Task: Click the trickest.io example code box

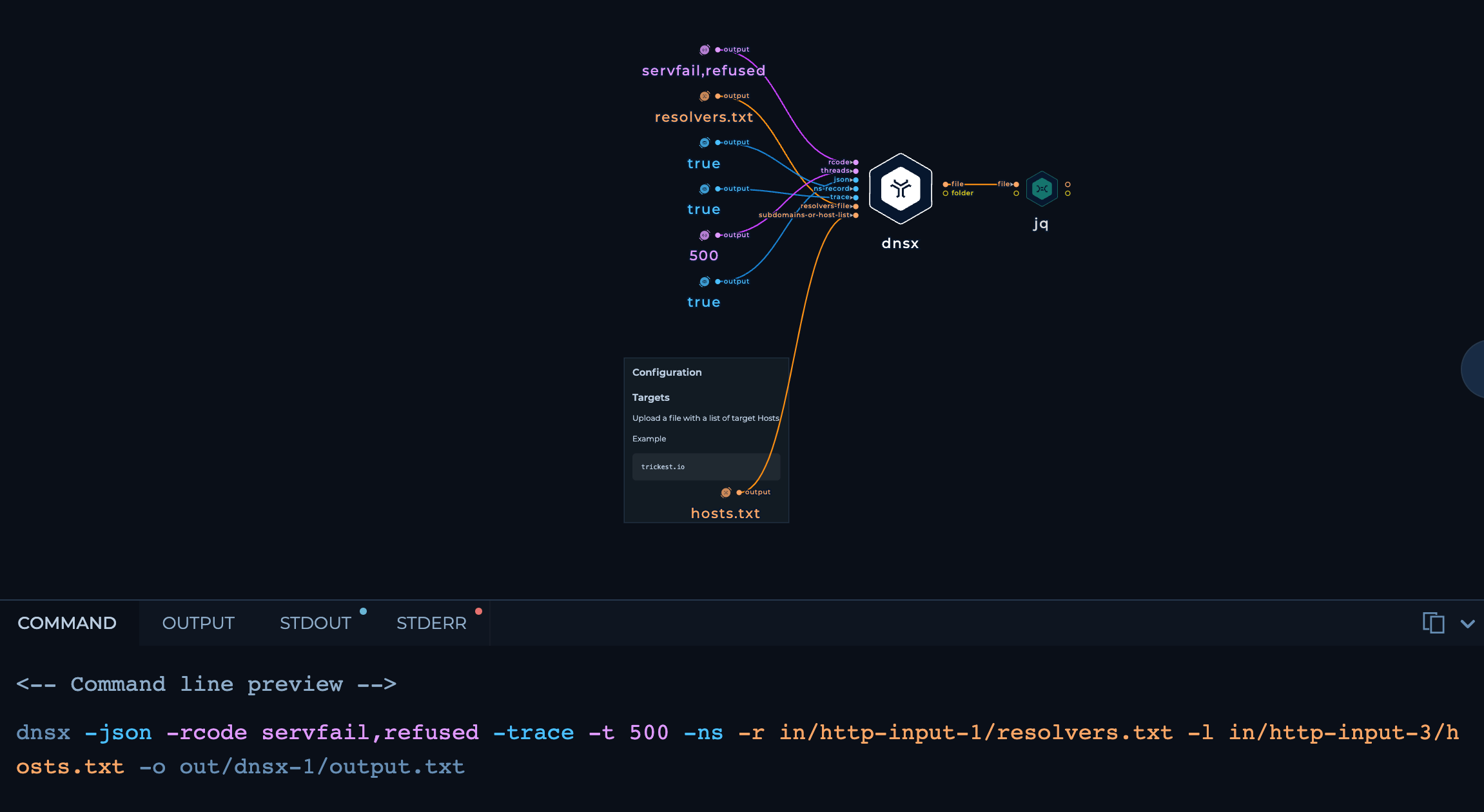Action: pos(706,467)
